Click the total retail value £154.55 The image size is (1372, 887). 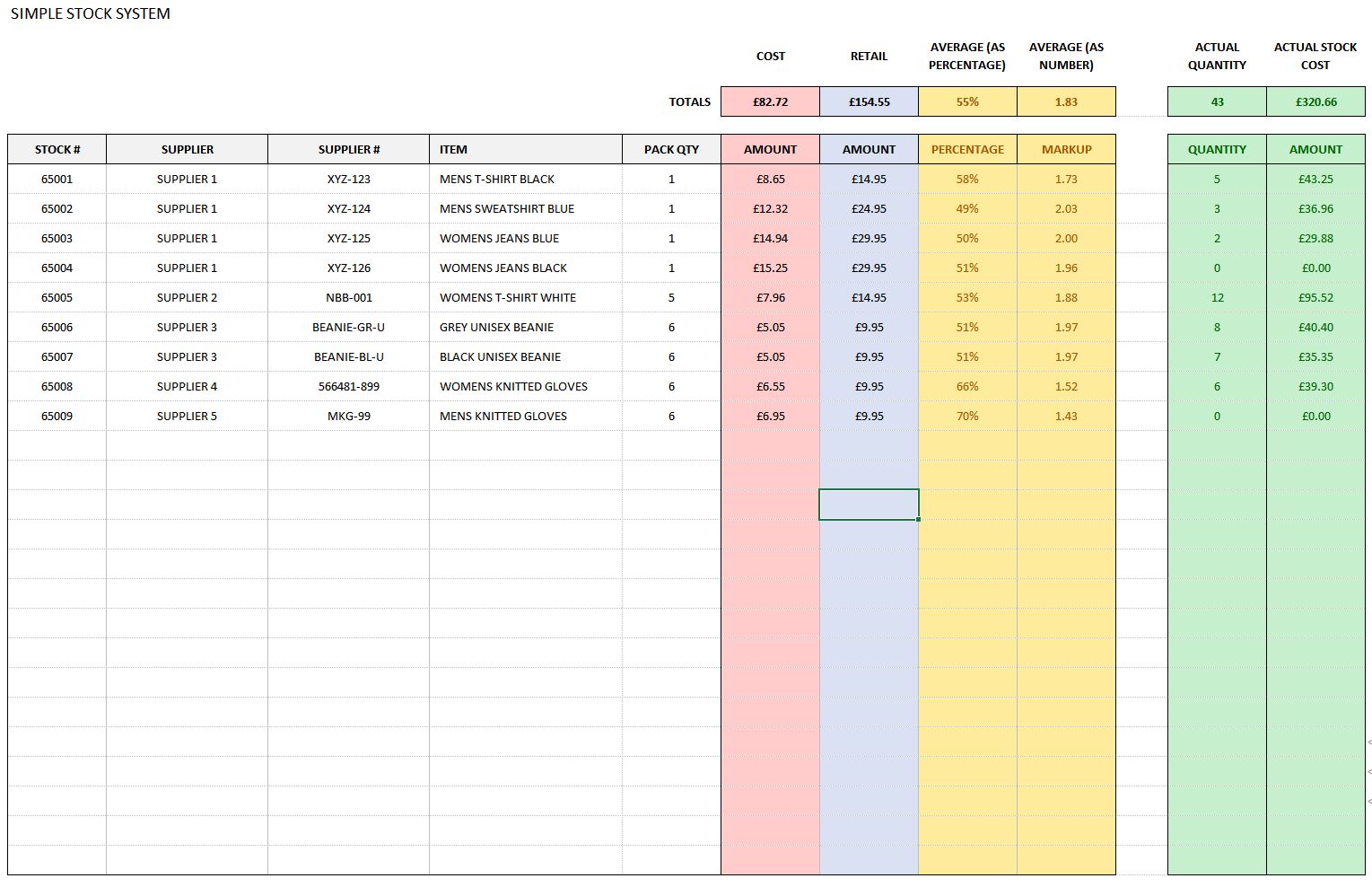868,101
